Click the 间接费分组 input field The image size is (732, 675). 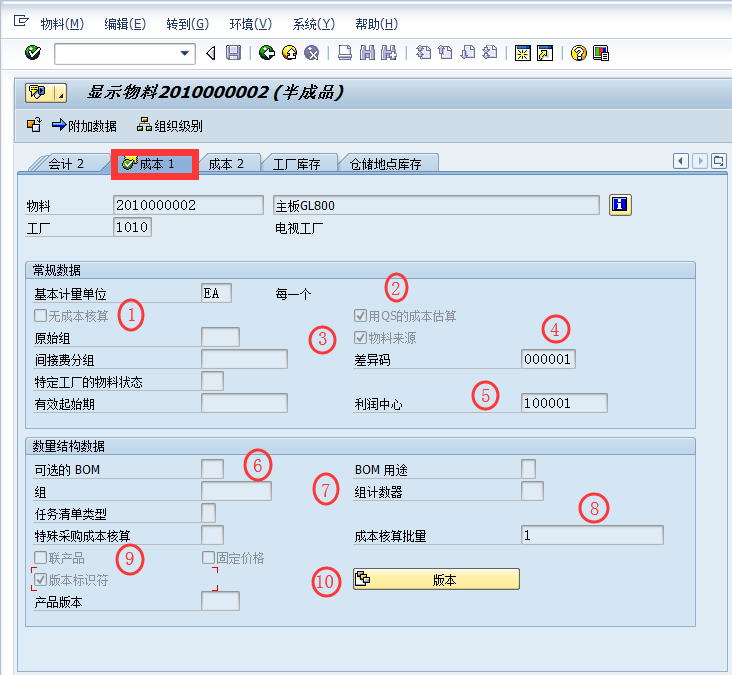tap(244, 359)
